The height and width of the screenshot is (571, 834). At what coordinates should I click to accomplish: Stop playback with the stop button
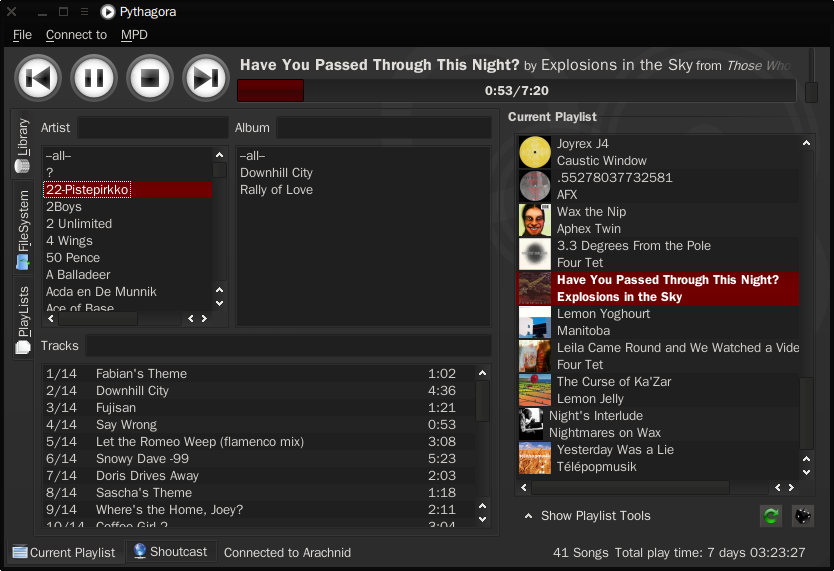149,78
